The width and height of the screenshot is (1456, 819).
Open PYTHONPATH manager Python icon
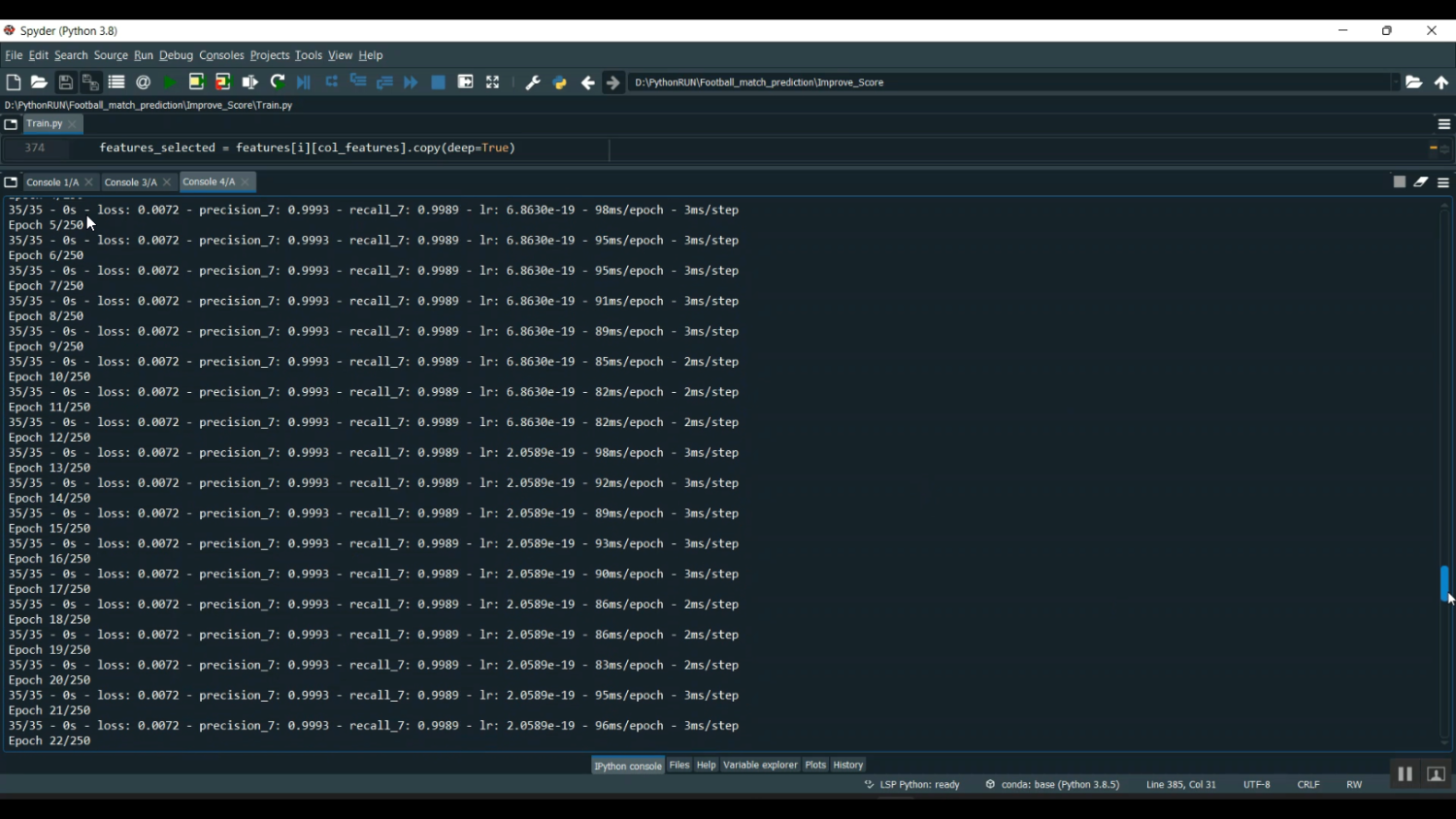560,83
